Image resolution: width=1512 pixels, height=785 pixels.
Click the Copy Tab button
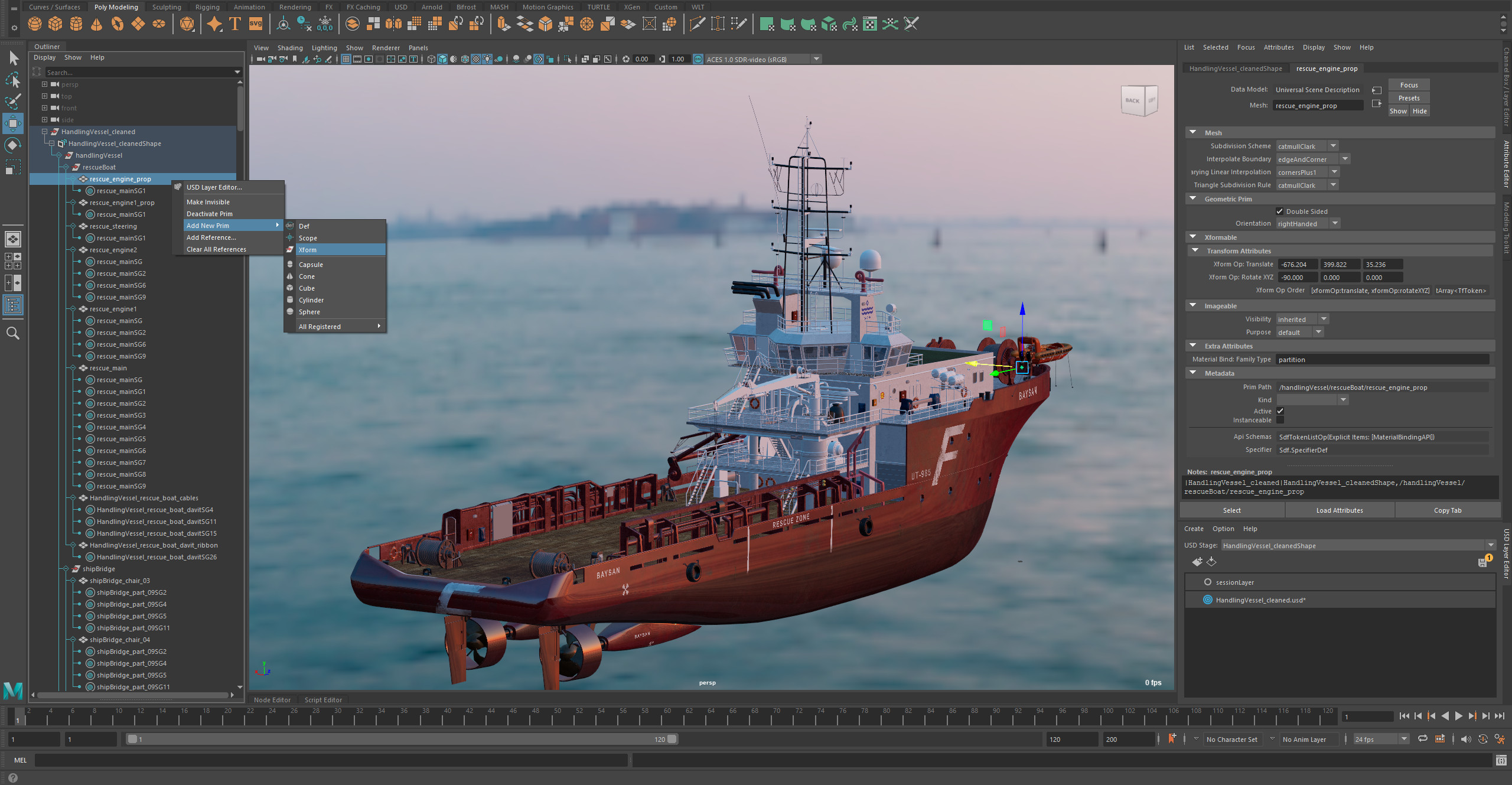[1448, 510]
